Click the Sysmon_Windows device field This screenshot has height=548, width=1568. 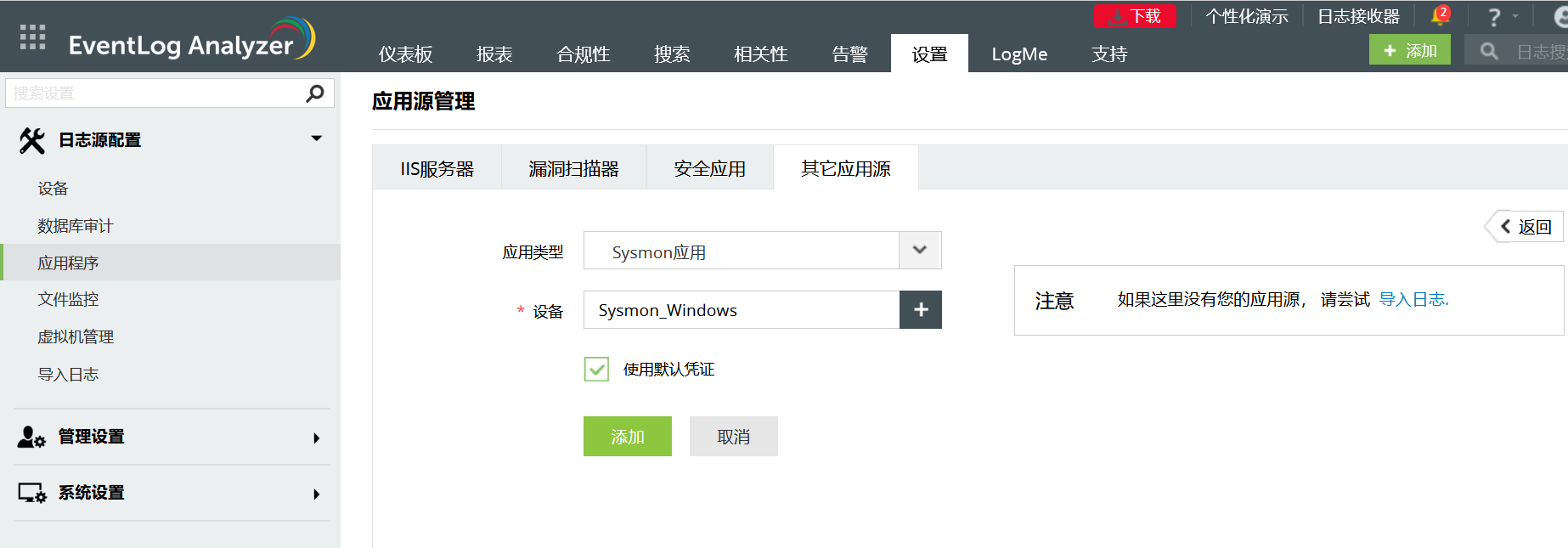[742, 310]
